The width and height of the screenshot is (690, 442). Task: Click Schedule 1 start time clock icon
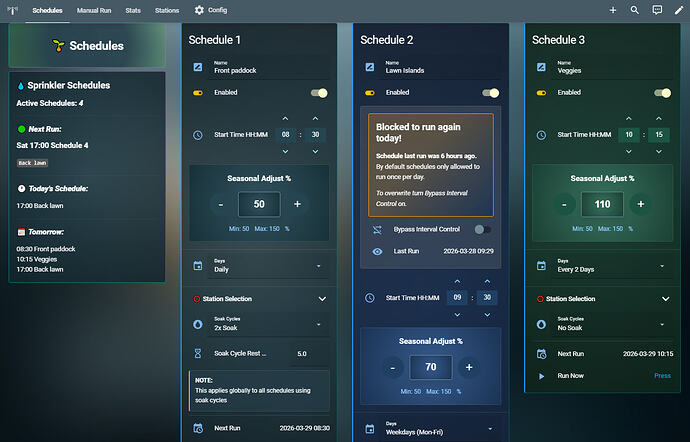click(198, 135)
